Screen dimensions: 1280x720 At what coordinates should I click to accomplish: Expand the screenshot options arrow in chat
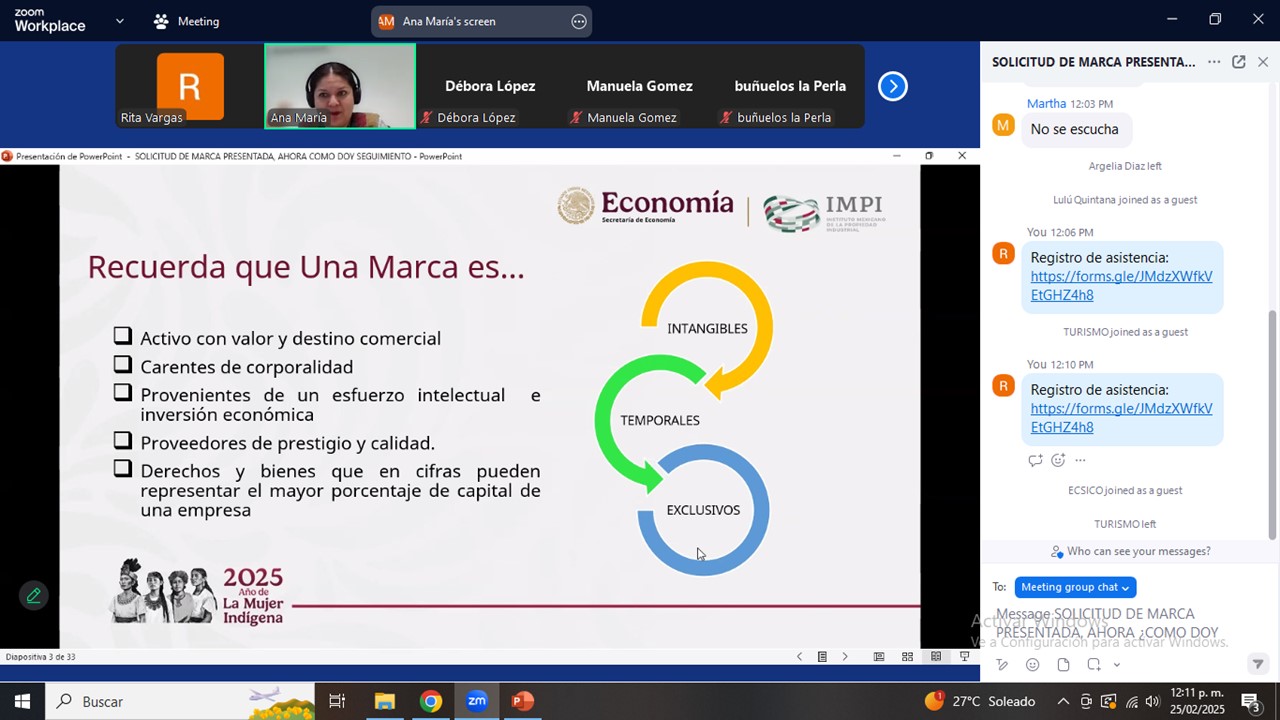coord(1116,665)
